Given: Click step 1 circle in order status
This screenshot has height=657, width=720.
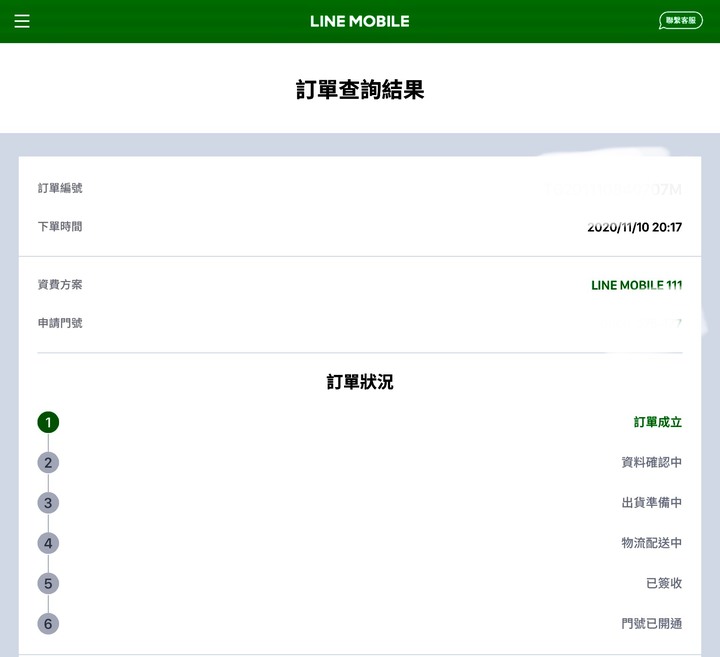Looking at the screenshot, I should pyautogui.click(x=48, y=422).
